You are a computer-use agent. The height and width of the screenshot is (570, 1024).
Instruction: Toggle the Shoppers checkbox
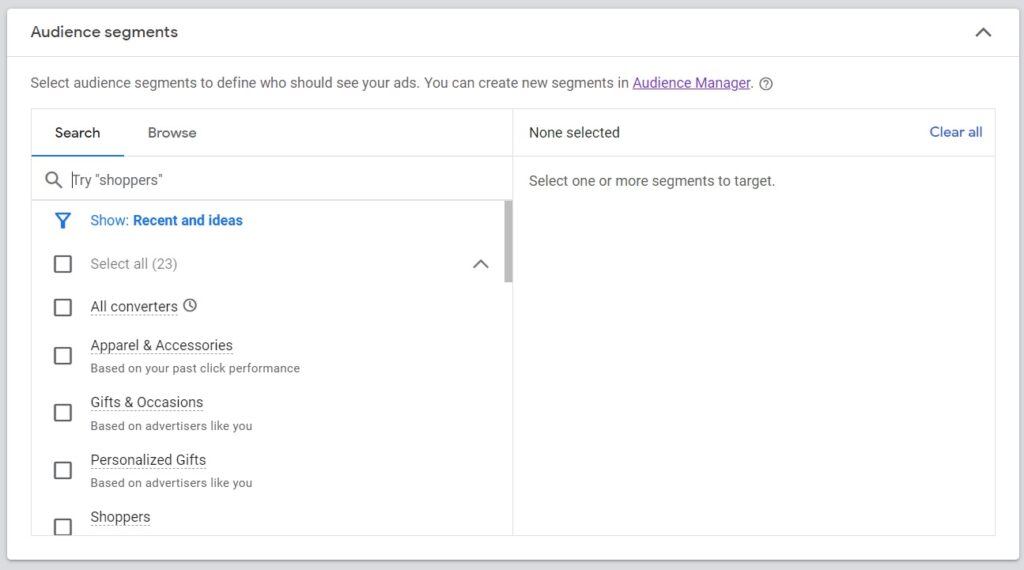63,526
